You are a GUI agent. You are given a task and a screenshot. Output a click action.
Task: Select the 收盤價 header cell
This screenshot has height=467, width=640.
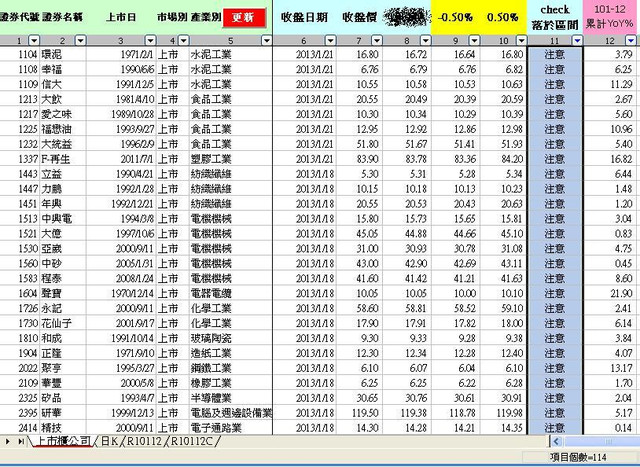point(359,17)
